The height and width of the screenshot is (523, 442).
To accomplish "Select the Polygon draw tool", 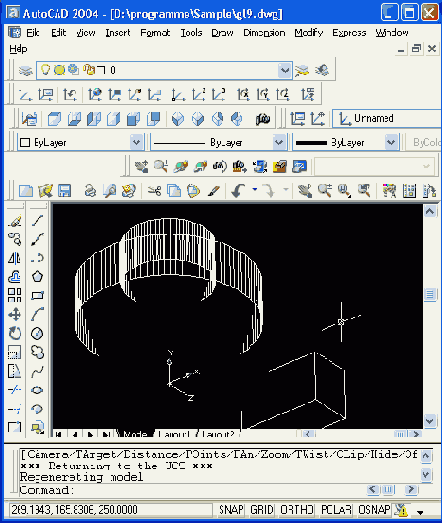I will pos(37,276).
